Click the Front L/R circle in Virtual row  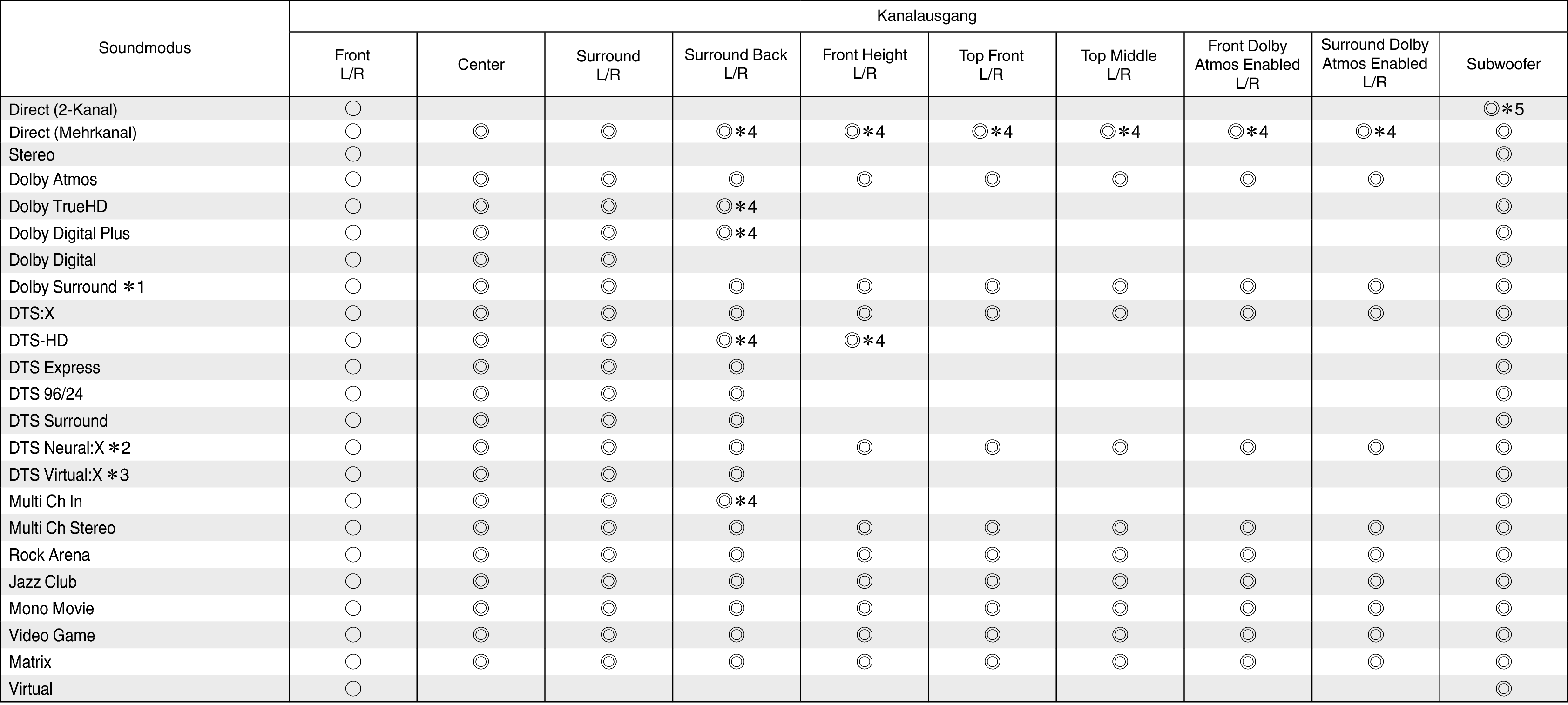(x=353, y=689)
